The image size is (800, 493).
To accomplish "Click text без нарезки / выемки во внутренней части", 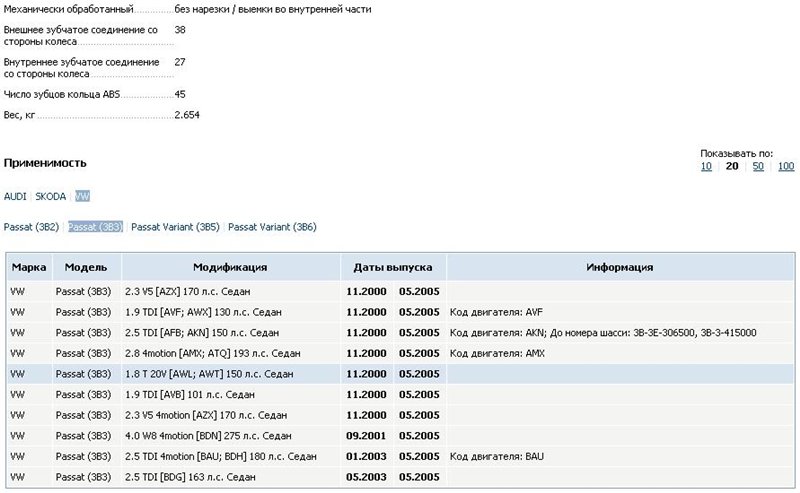I will (273, 9).
